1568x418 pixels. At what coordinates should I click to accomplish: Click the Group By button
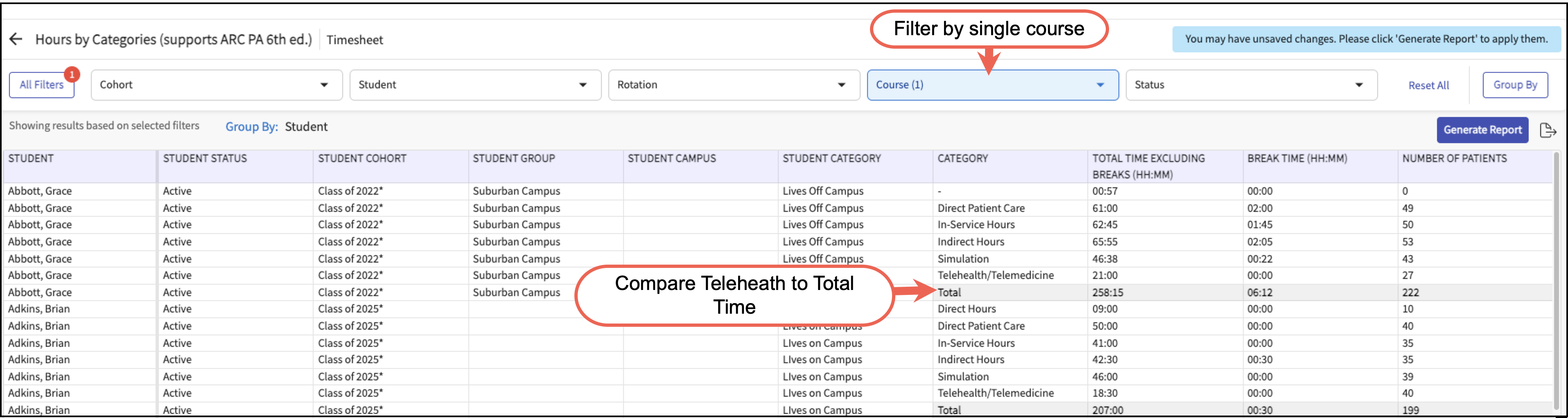click(x=1514, y=85)
